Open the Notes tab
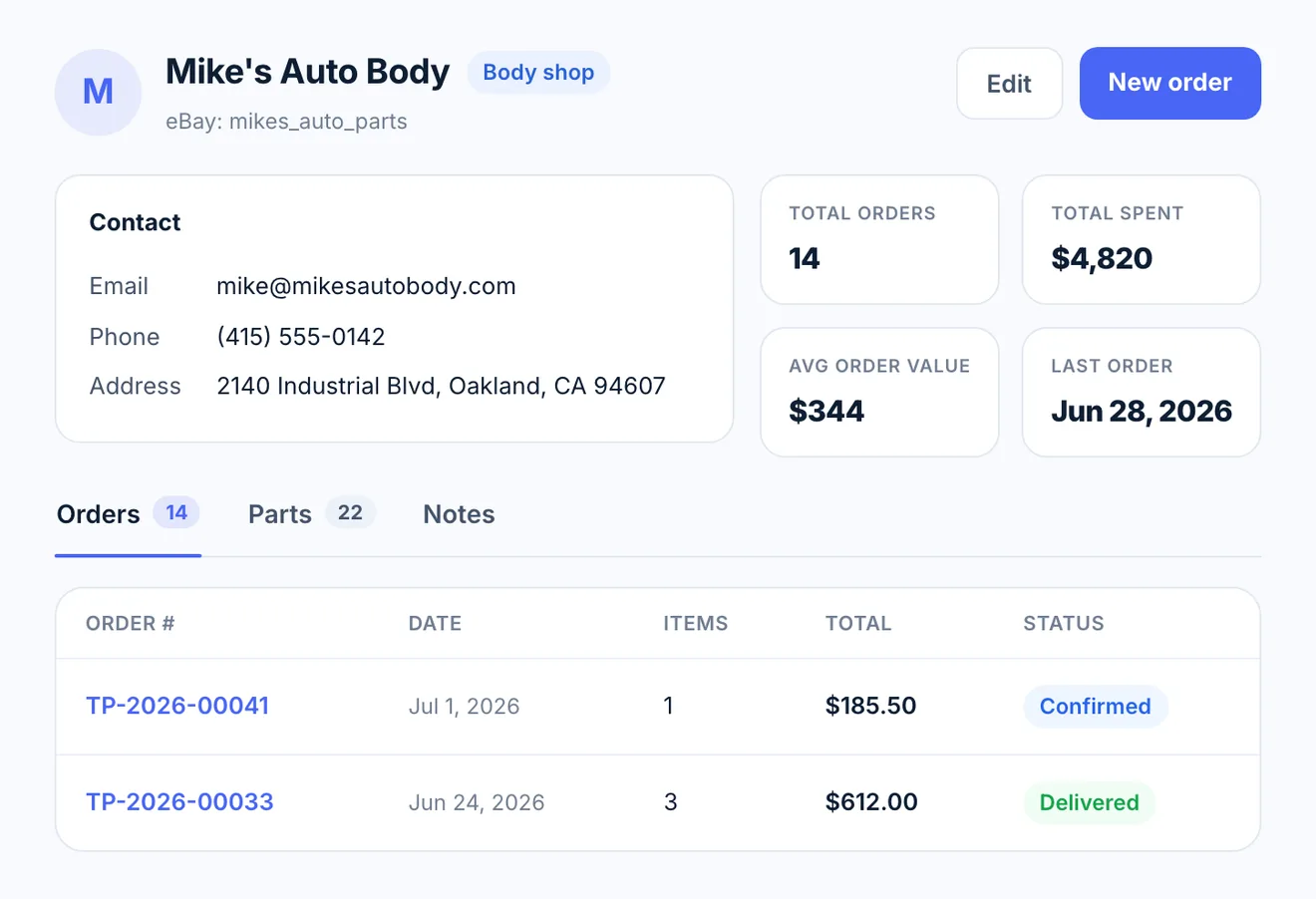 coord(459,514)
